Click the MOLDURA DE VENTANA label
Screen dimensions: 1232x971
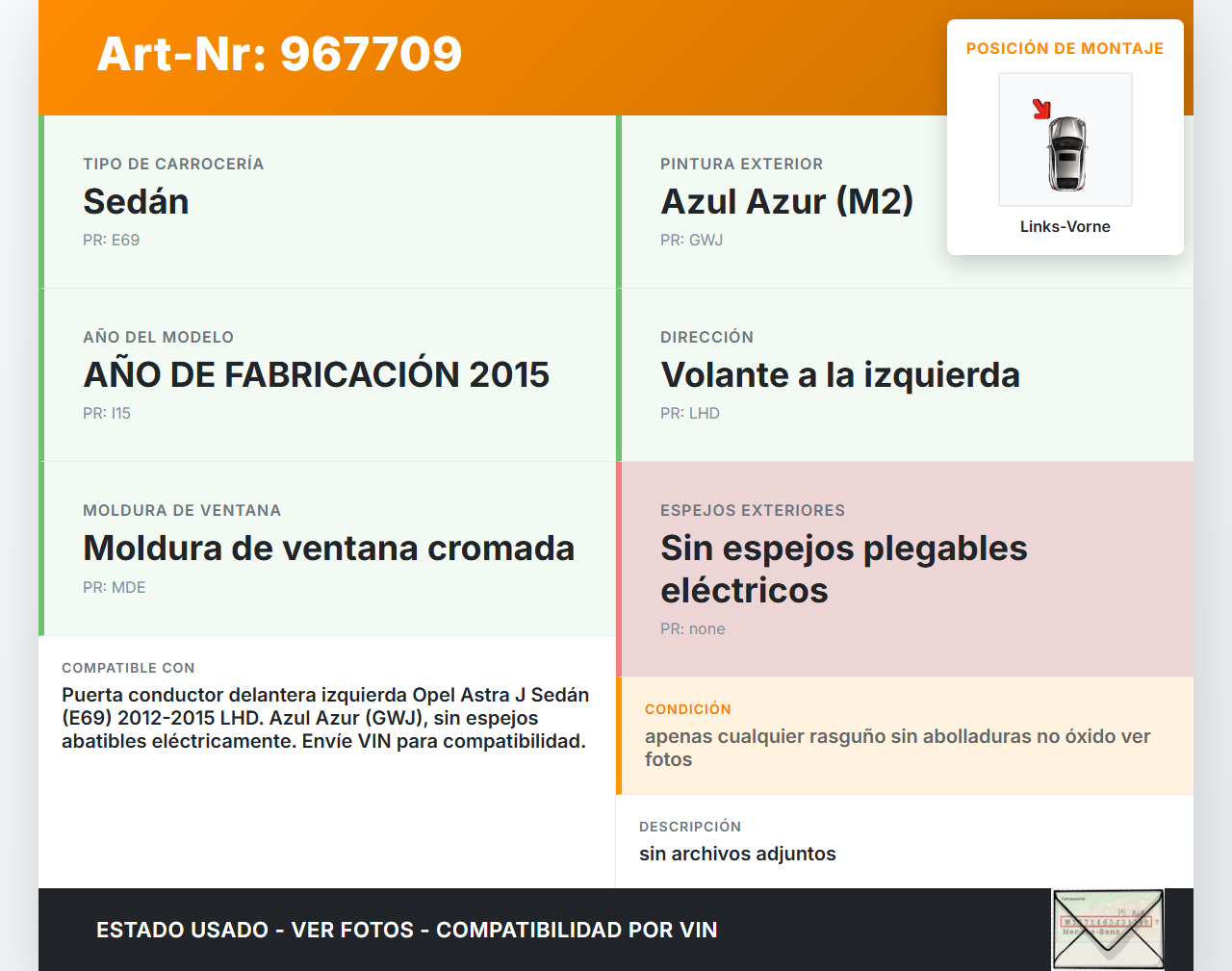182,510
